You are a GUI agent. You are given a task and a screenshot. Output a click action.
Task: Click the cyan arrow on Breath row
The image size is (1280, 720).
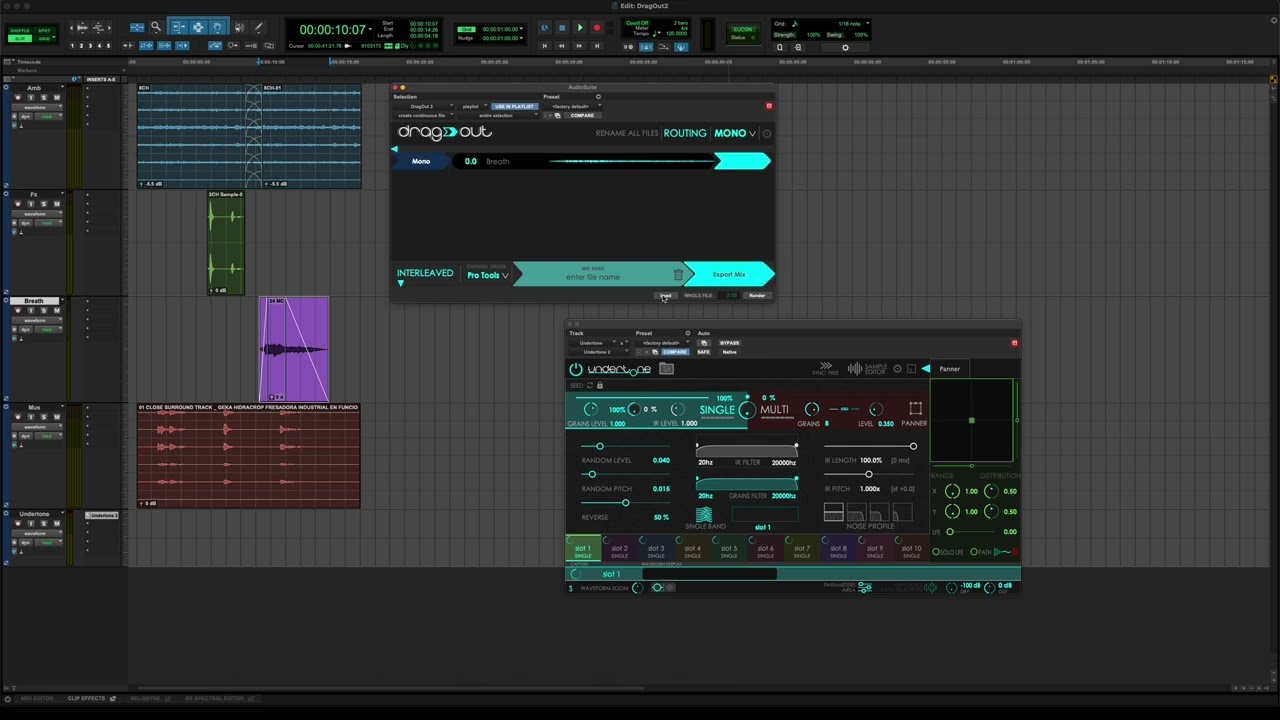pos(743,161)
